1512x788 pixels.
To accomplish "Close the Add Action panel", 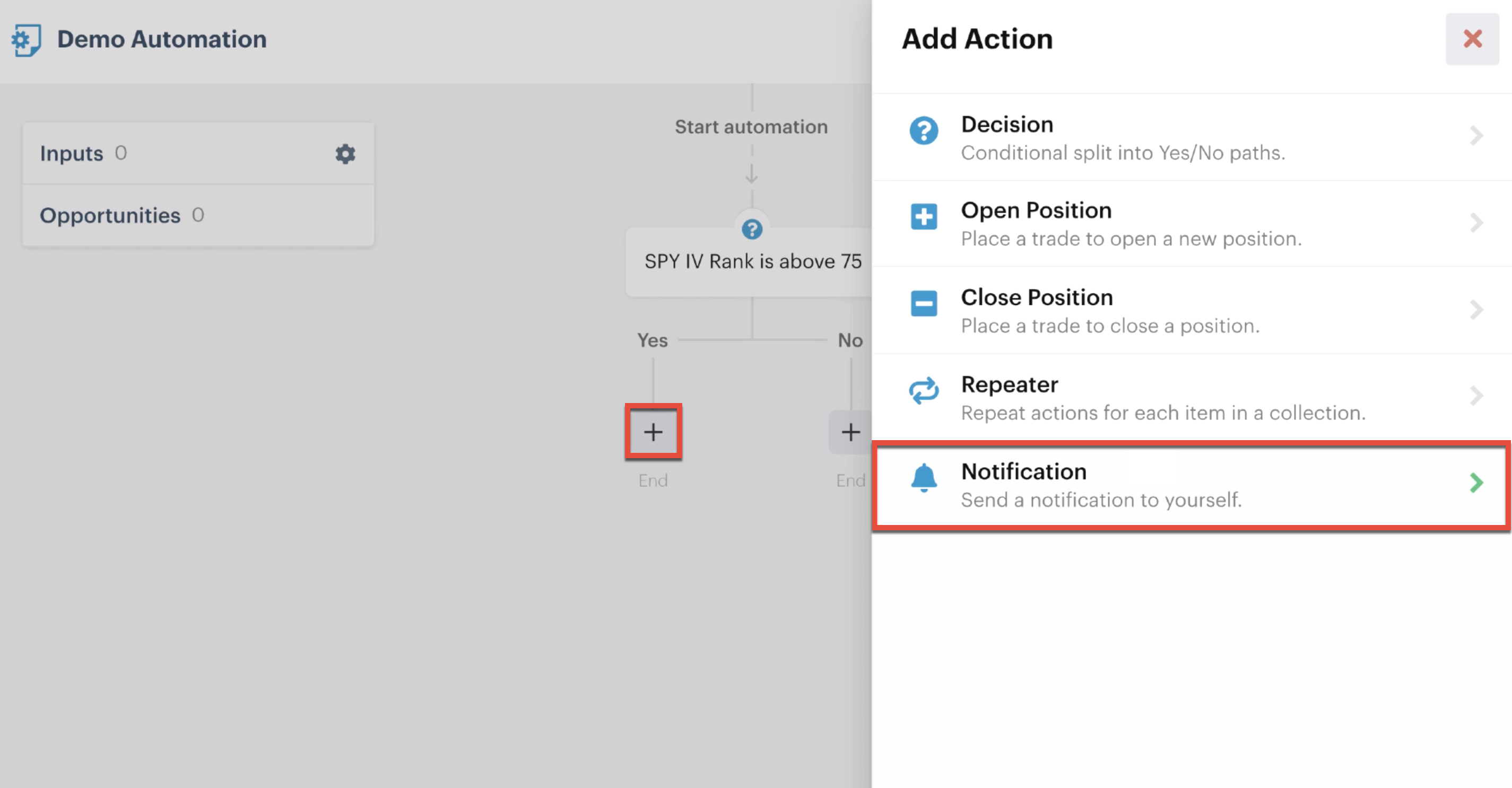I will [x=1472, y=39].
